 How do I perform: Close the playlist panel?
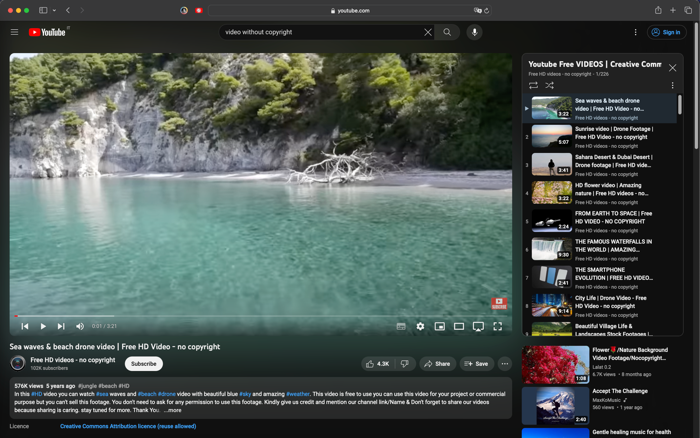(x=672, y=68)
